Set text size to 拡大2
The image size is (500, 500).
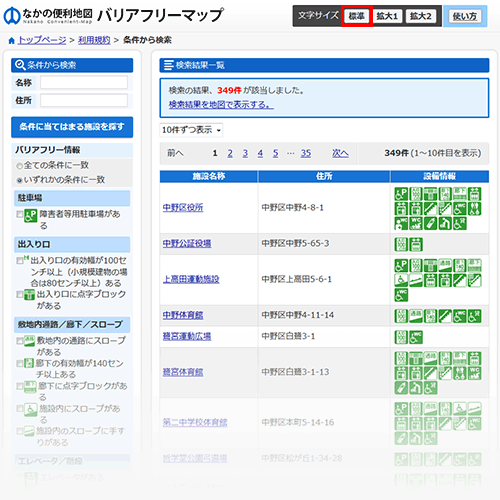click(421, 16)
